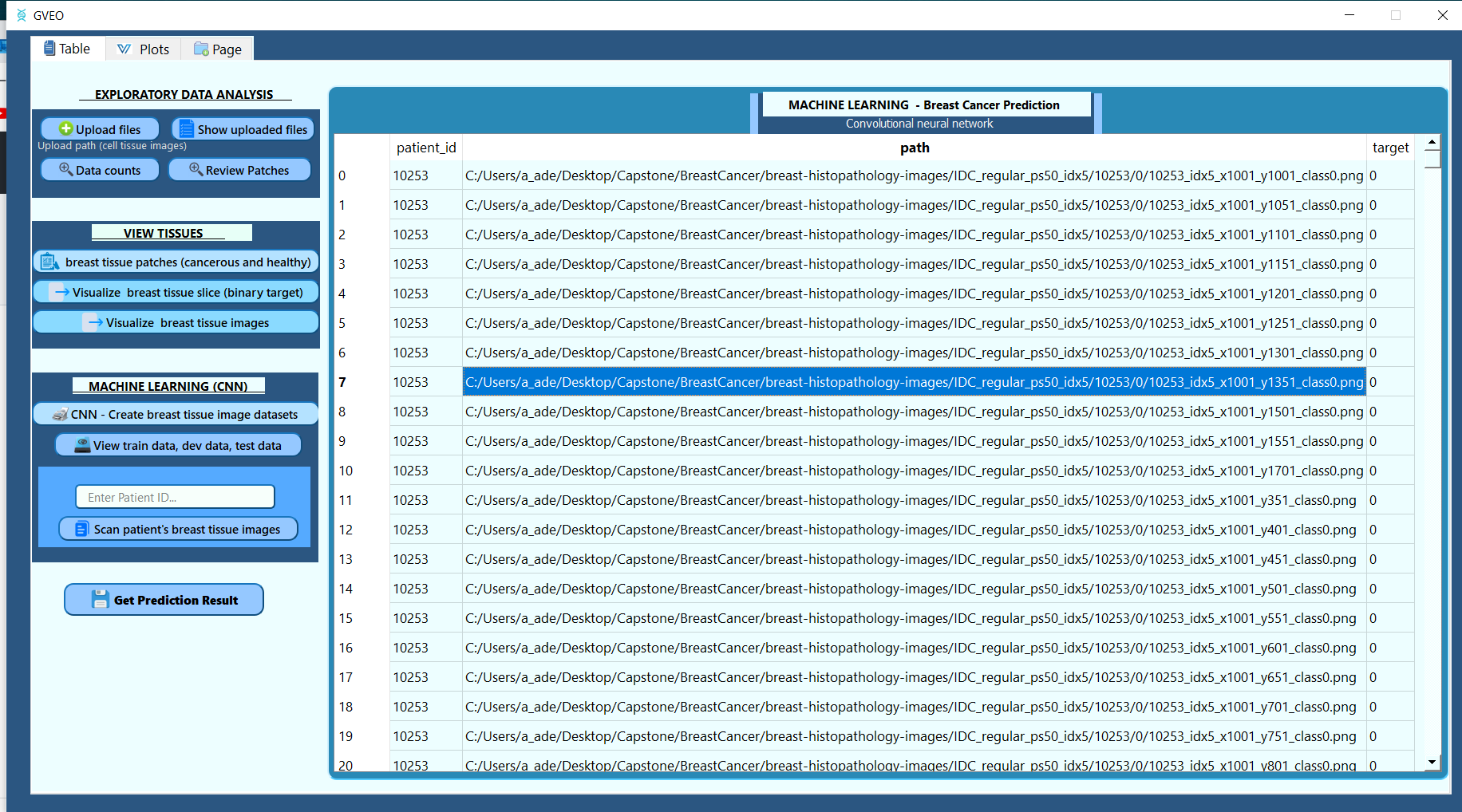The height and width of the screenshot is (812, 1462).
Task: Switch to the Plots tab
Action: coord(143,49)
